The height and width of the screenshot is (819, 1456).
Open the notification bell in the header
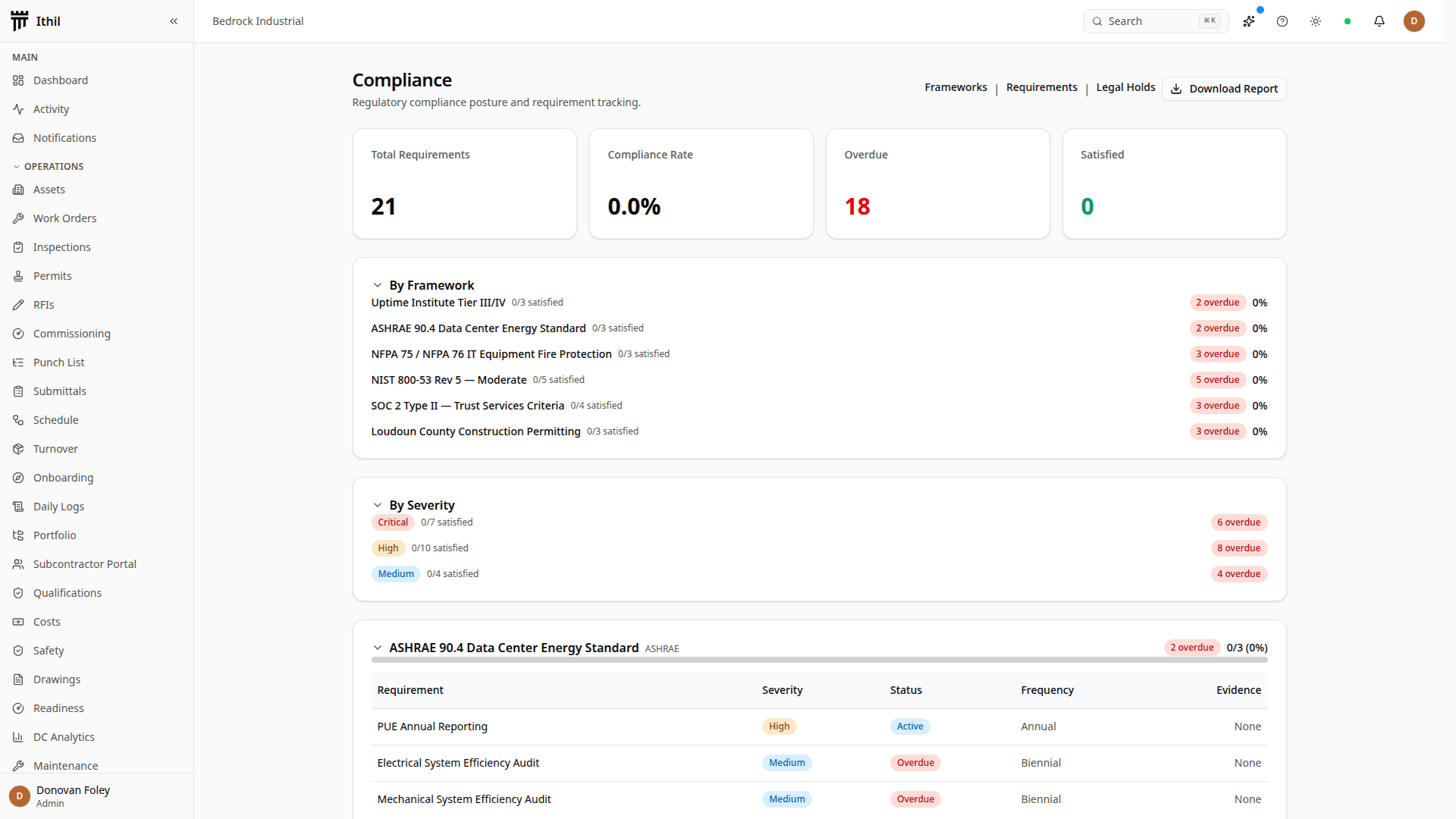(x=1379, y=21)
